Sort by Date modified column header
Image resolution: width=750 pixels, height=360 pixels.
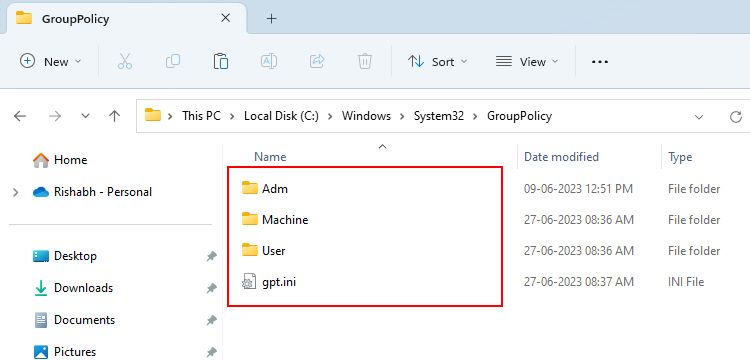point(561,157)
